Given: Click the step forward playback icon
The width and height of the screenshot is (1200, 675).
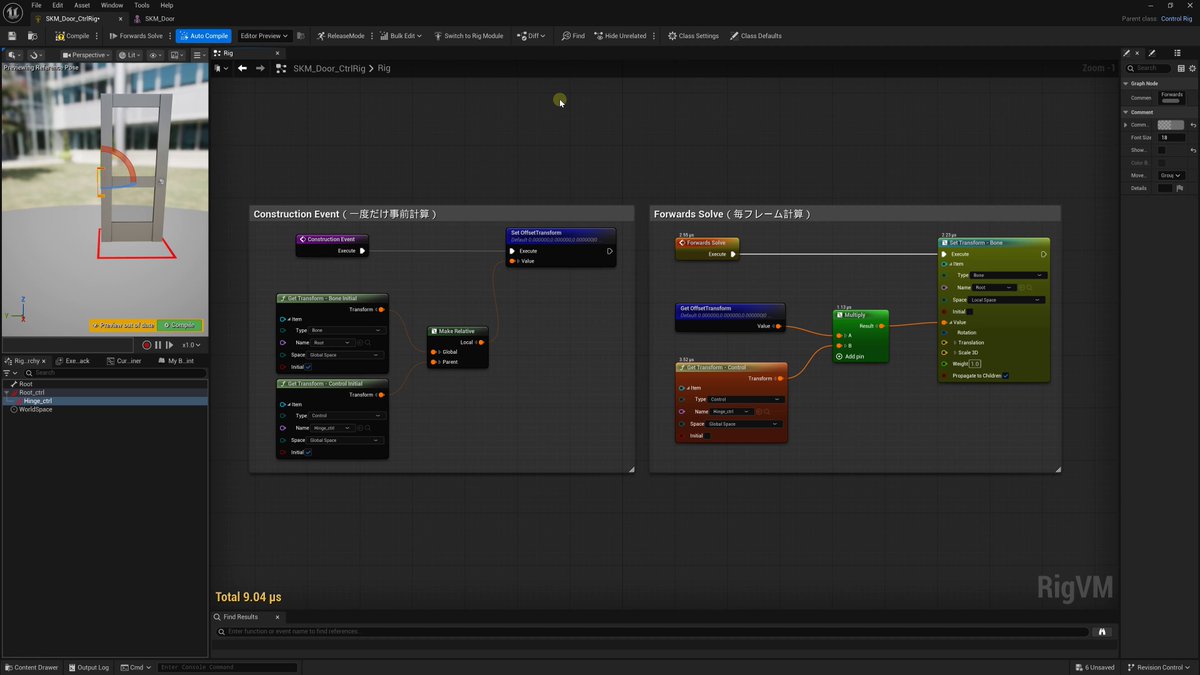Looking at the screenshot, I should tap(170, 345).
